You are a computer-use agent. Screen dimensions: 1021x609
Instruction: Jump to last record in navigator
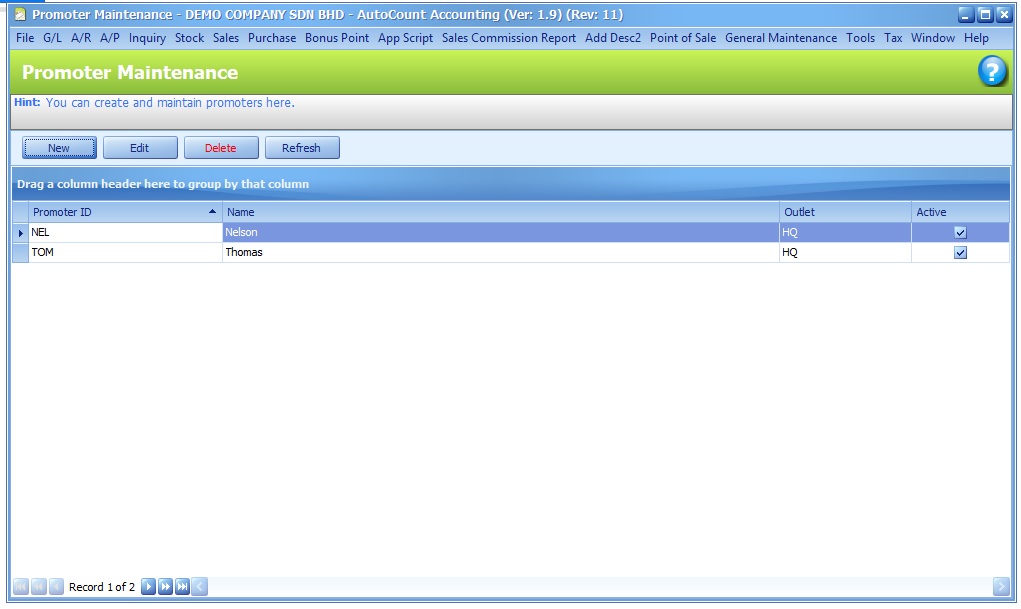182,587
